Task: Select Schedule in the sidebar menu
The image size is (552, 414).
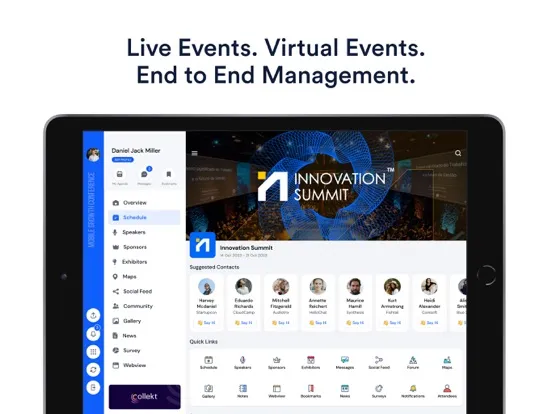Action: [144, 218]
